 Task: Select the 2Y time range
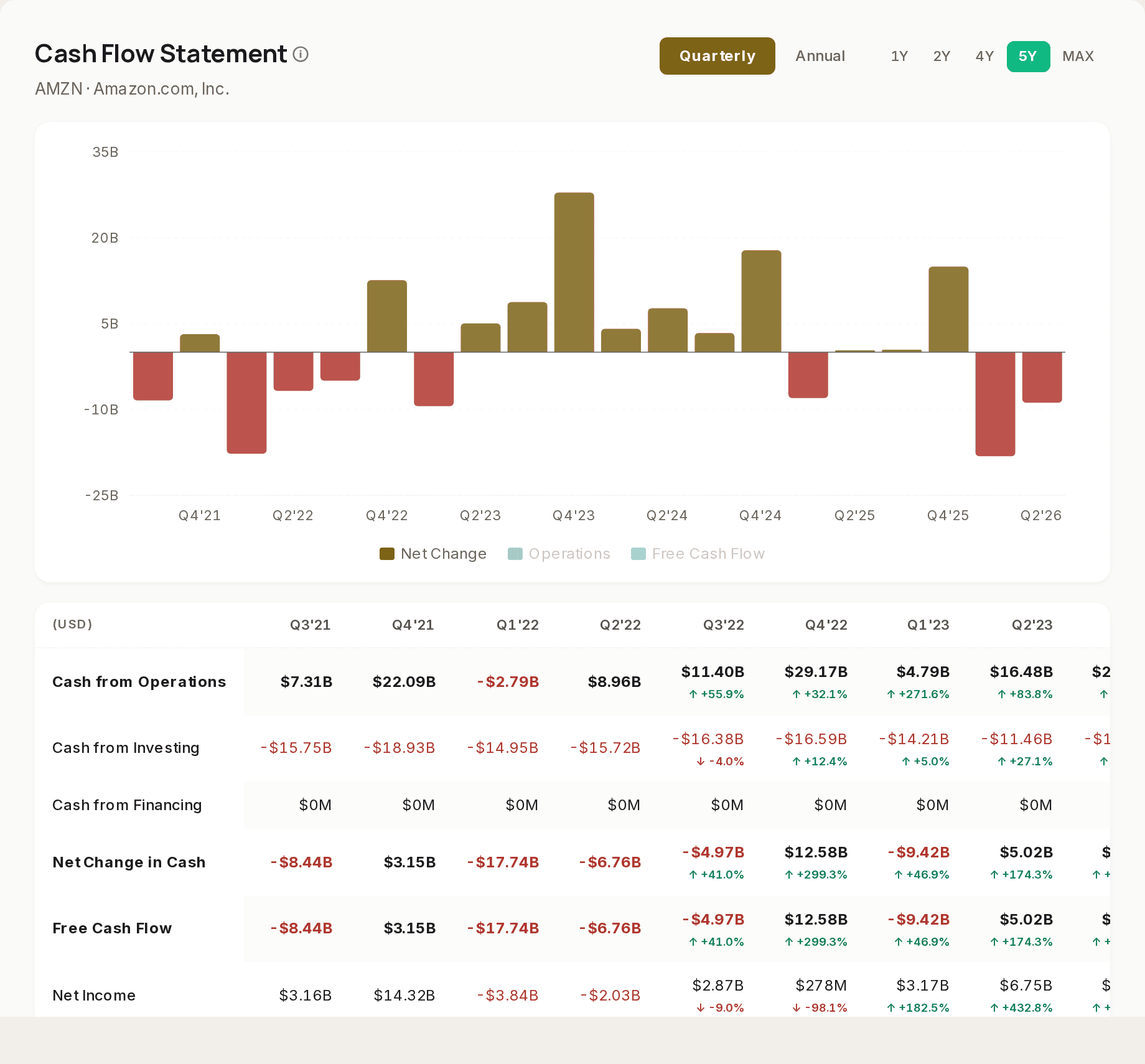(x=942, y=56)
